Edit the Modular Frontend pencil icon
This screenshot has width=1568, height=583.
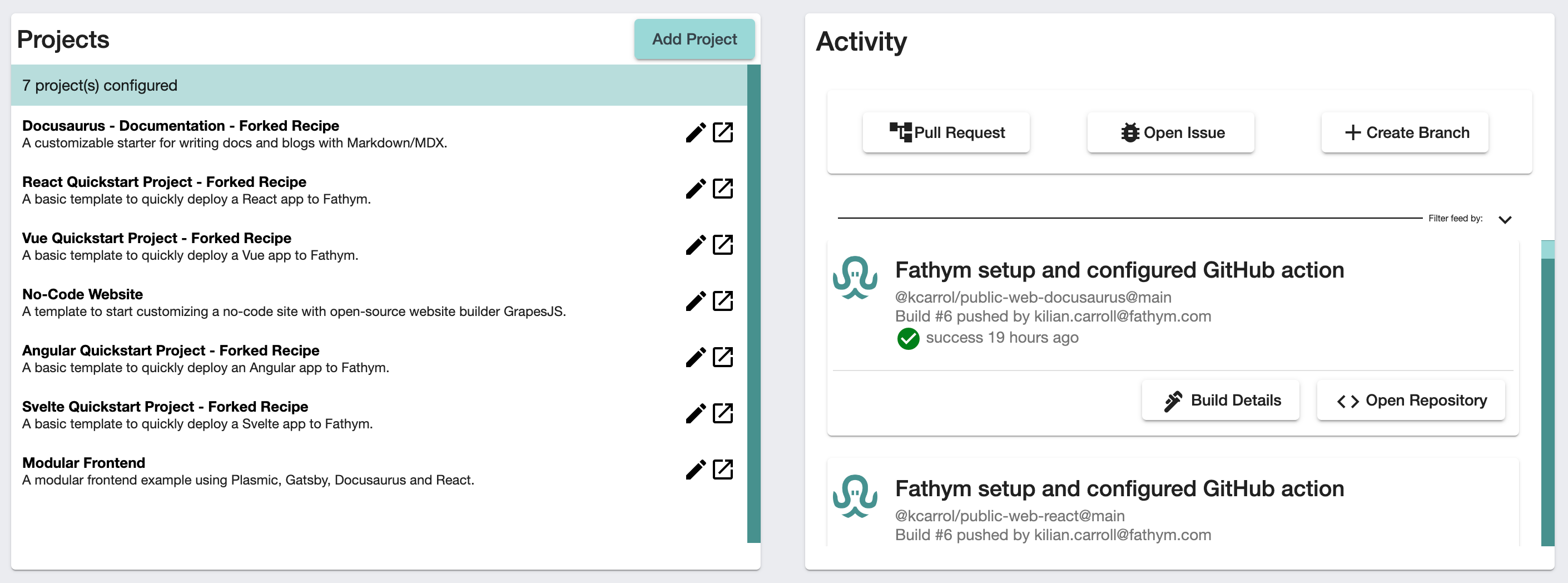click(x=695, y=470)
